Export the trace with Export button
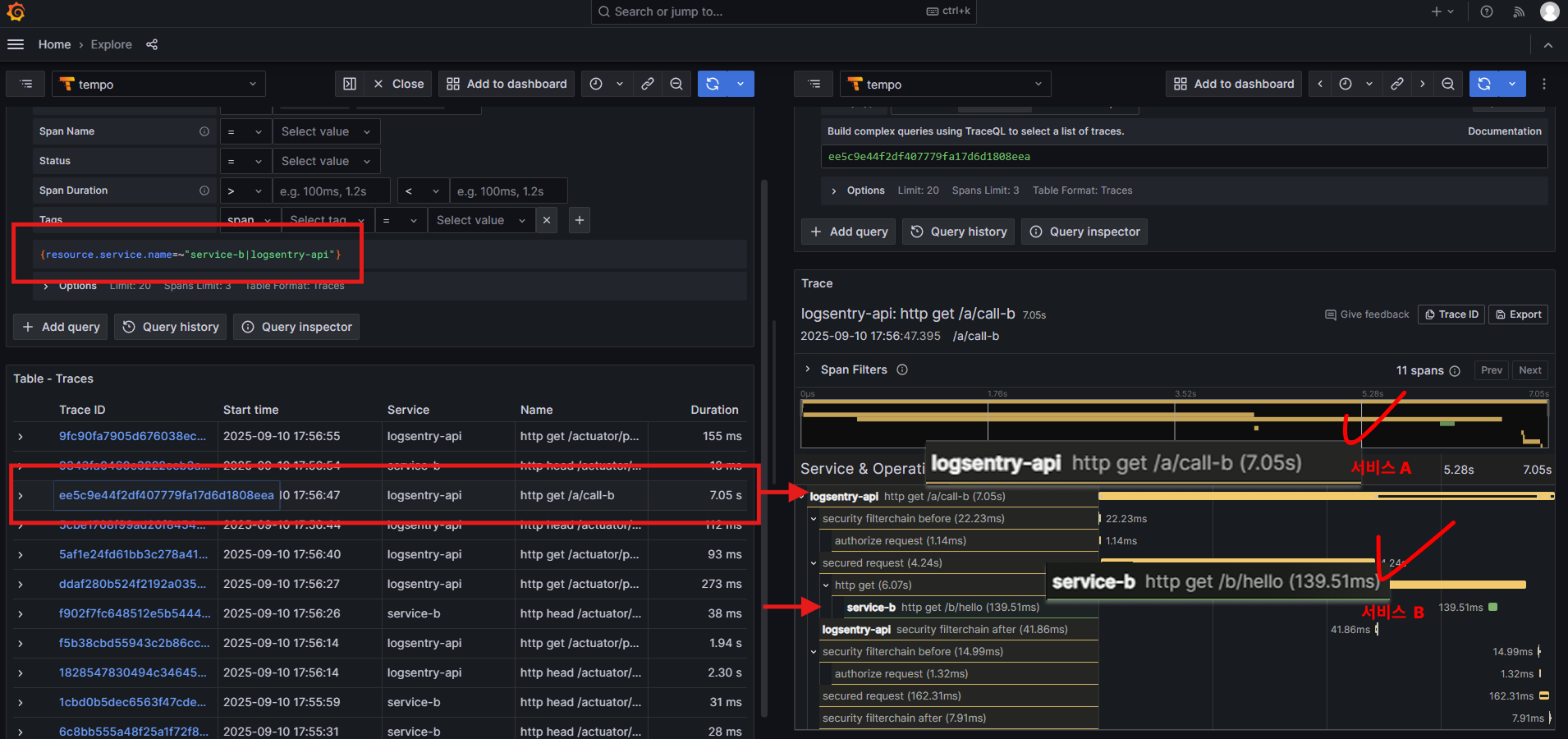The height and width of the screenshot is (739, 1568). pyautogui.click(x=1518, y=314)
